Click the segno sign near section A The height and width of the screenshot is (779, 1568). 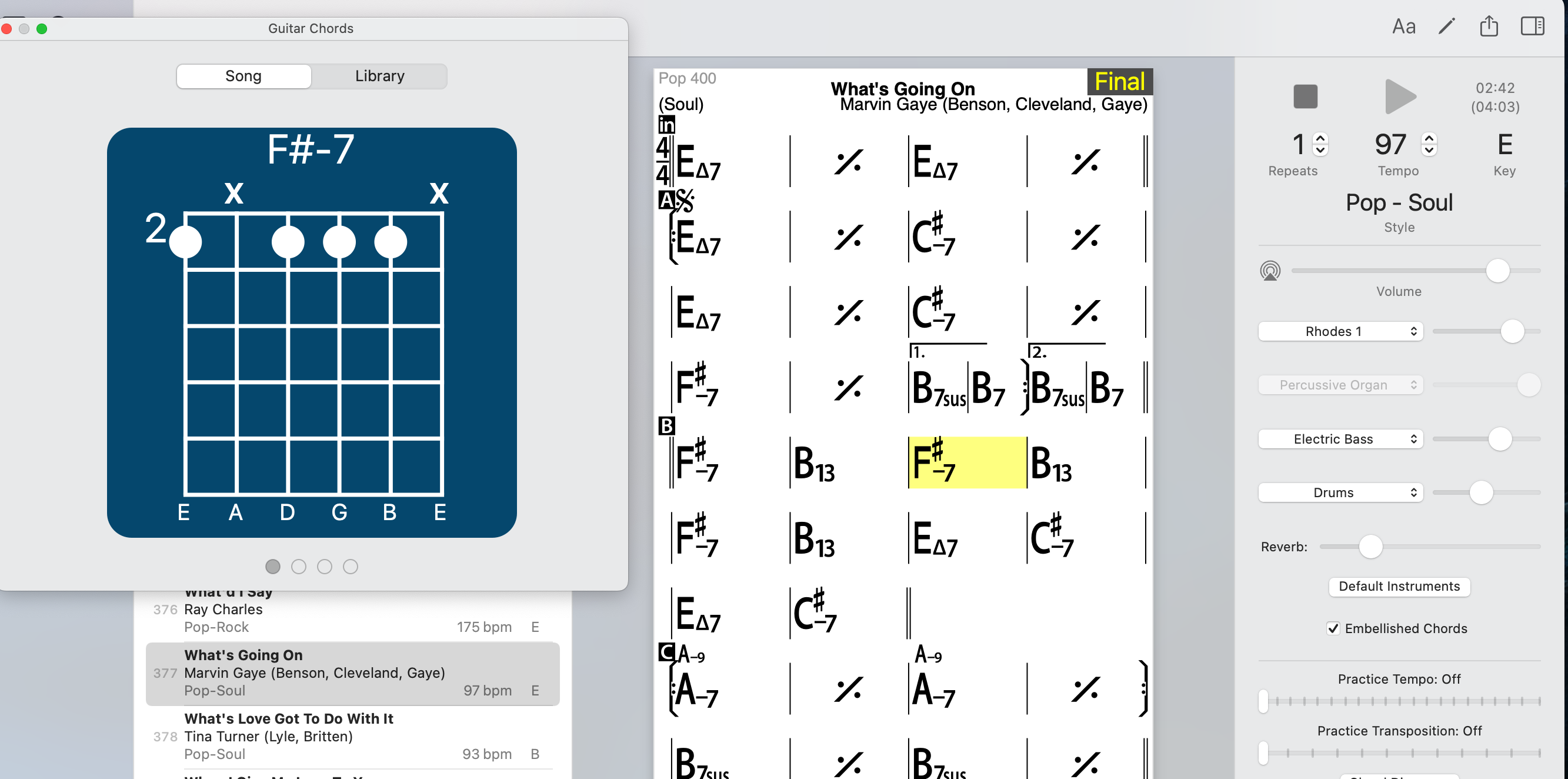pyautogui.click(x=685, y=201)
